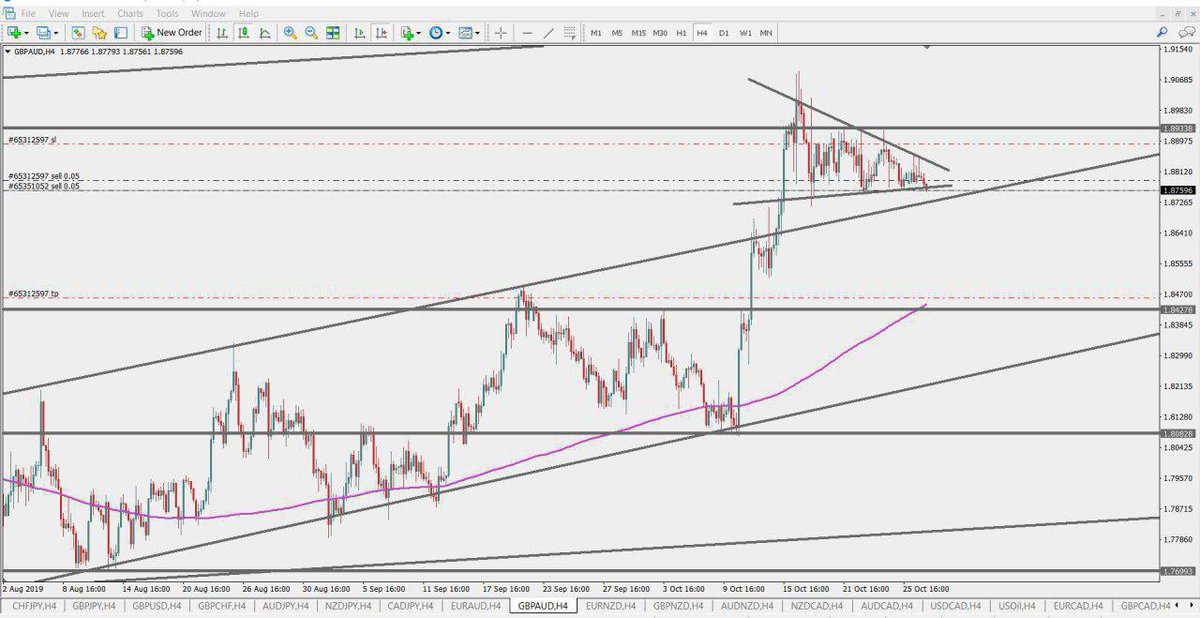
Task: Select the Fibonacci retracement tool
Action: (570, 32)
